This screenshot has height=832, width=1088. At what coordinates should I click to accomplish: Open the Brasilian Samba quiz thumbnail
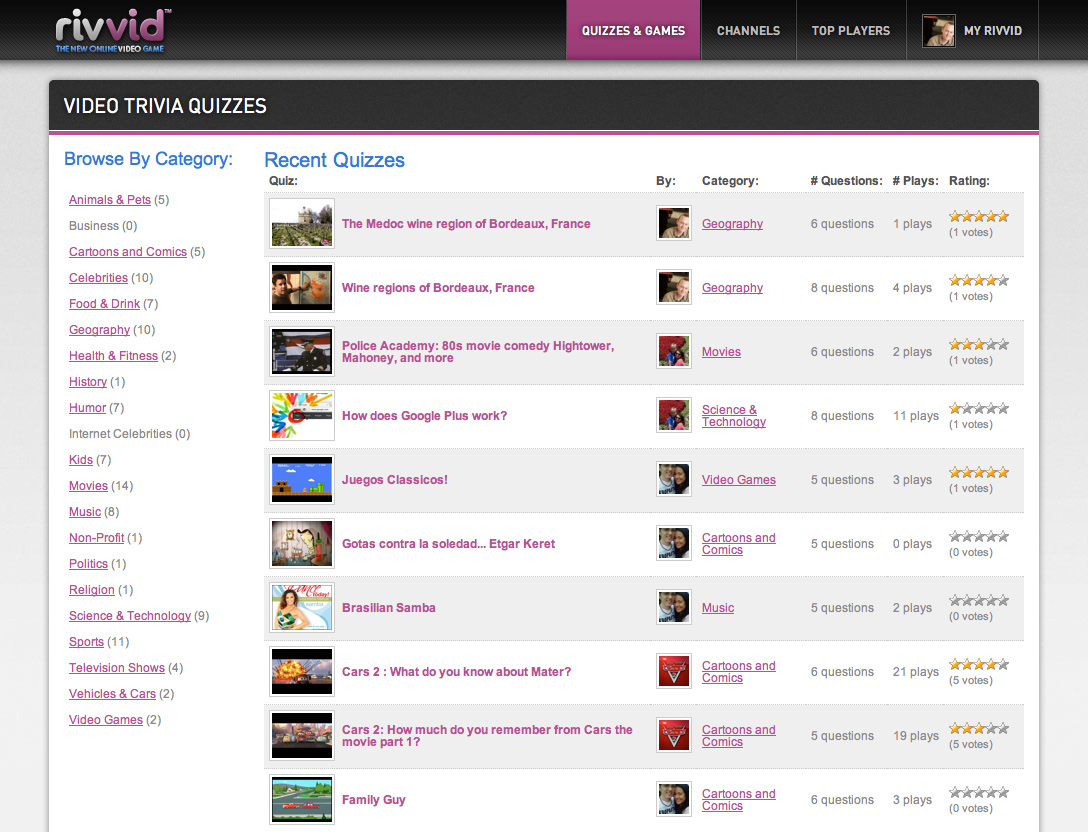point(302,608)
